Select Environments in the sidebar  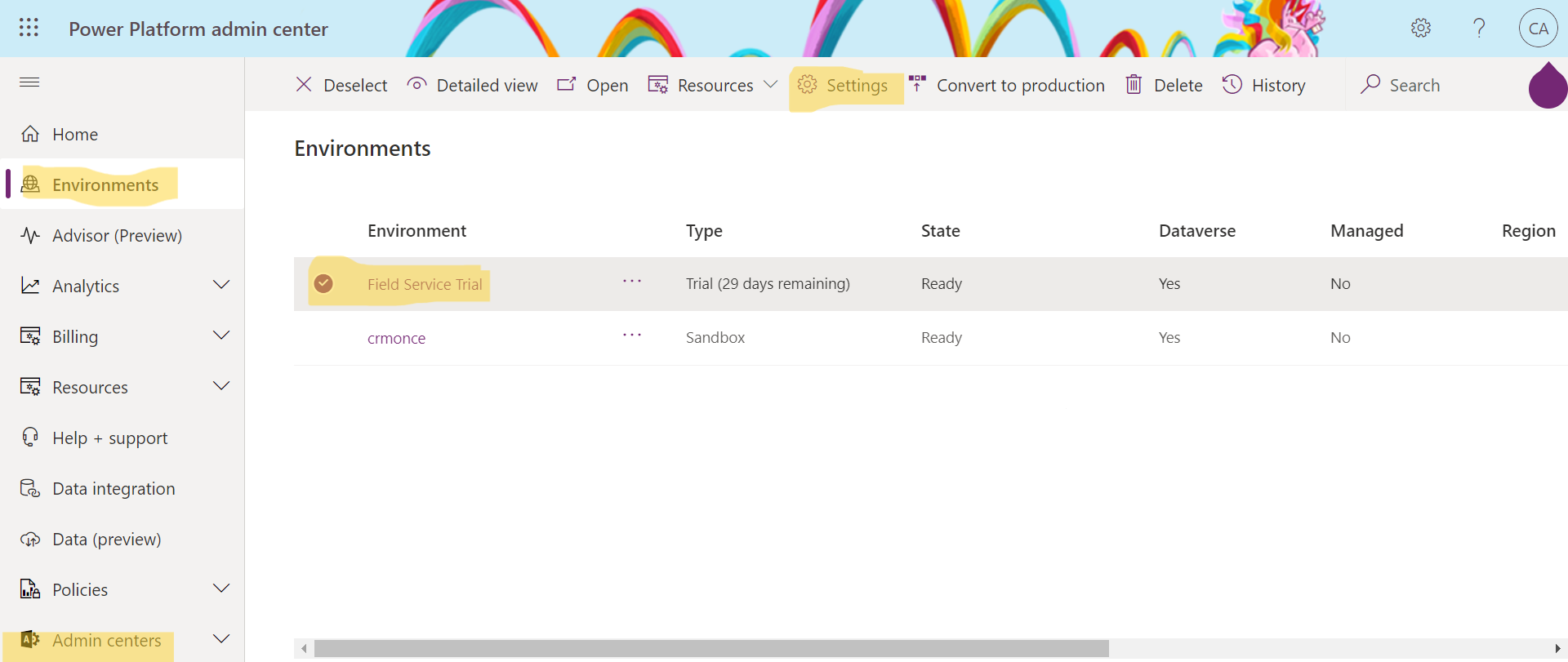105,185
